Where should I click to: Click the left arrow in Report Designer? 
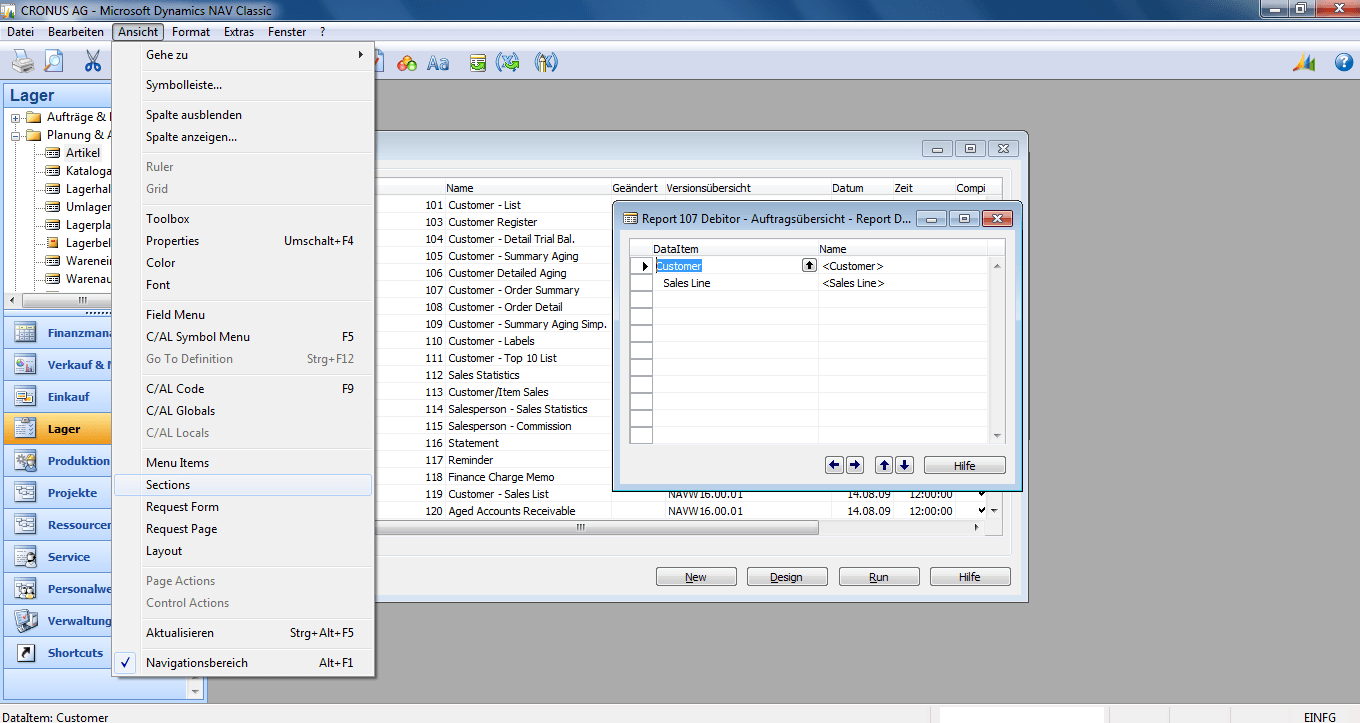pyautogui.click(x=835, y=465)
